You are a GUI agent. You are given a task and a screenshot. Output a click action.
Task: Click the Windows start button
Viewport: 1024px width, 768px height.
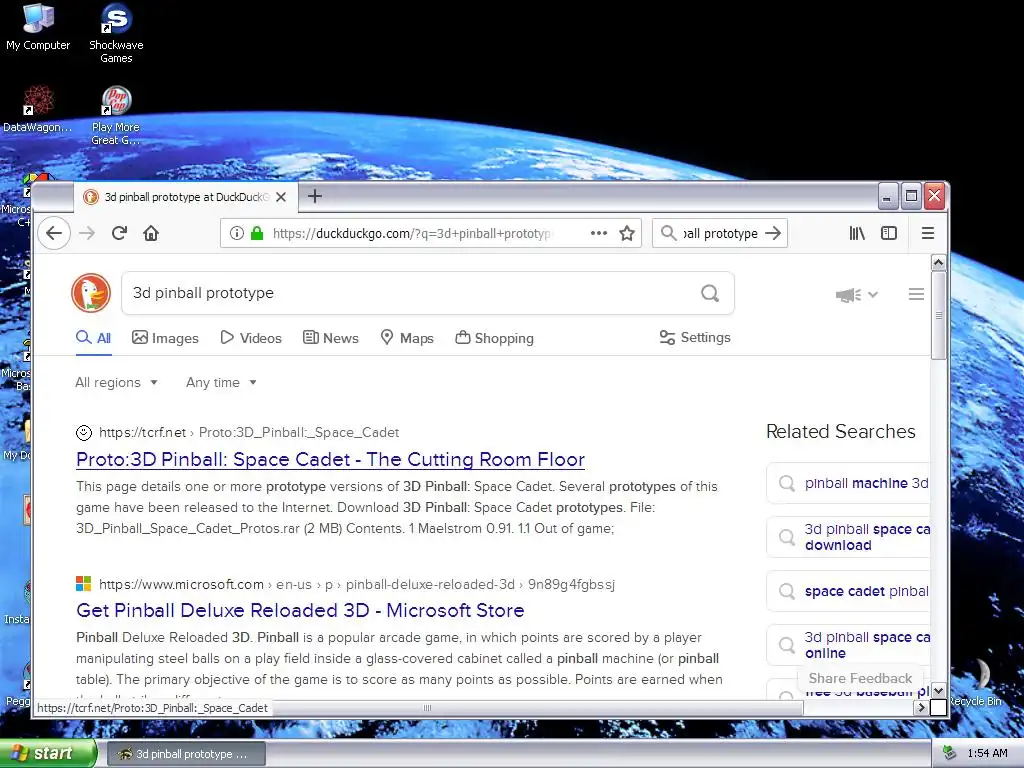(48, 754)
